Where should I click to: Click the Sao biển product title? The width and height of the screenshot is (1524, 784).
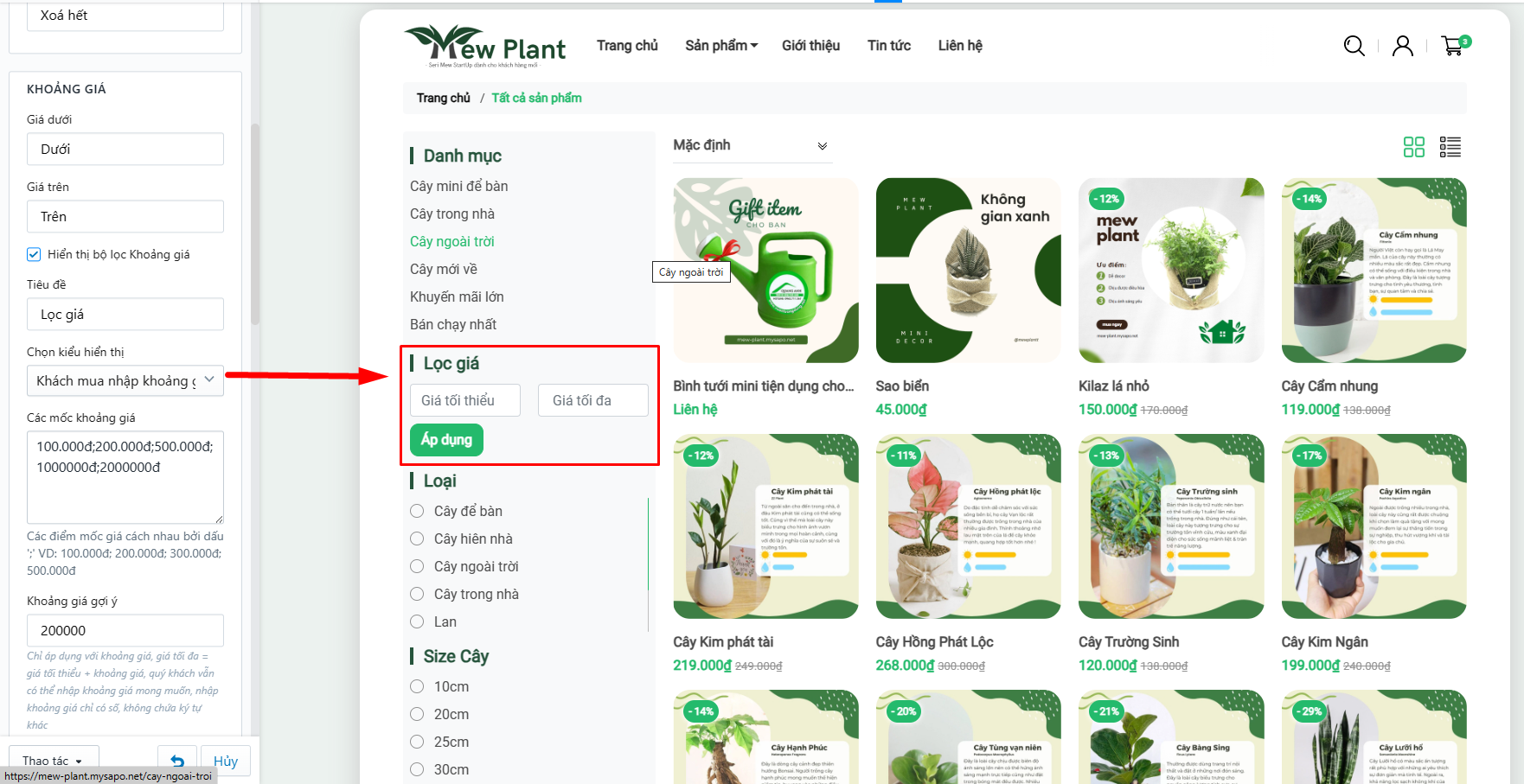pos(902,386)
